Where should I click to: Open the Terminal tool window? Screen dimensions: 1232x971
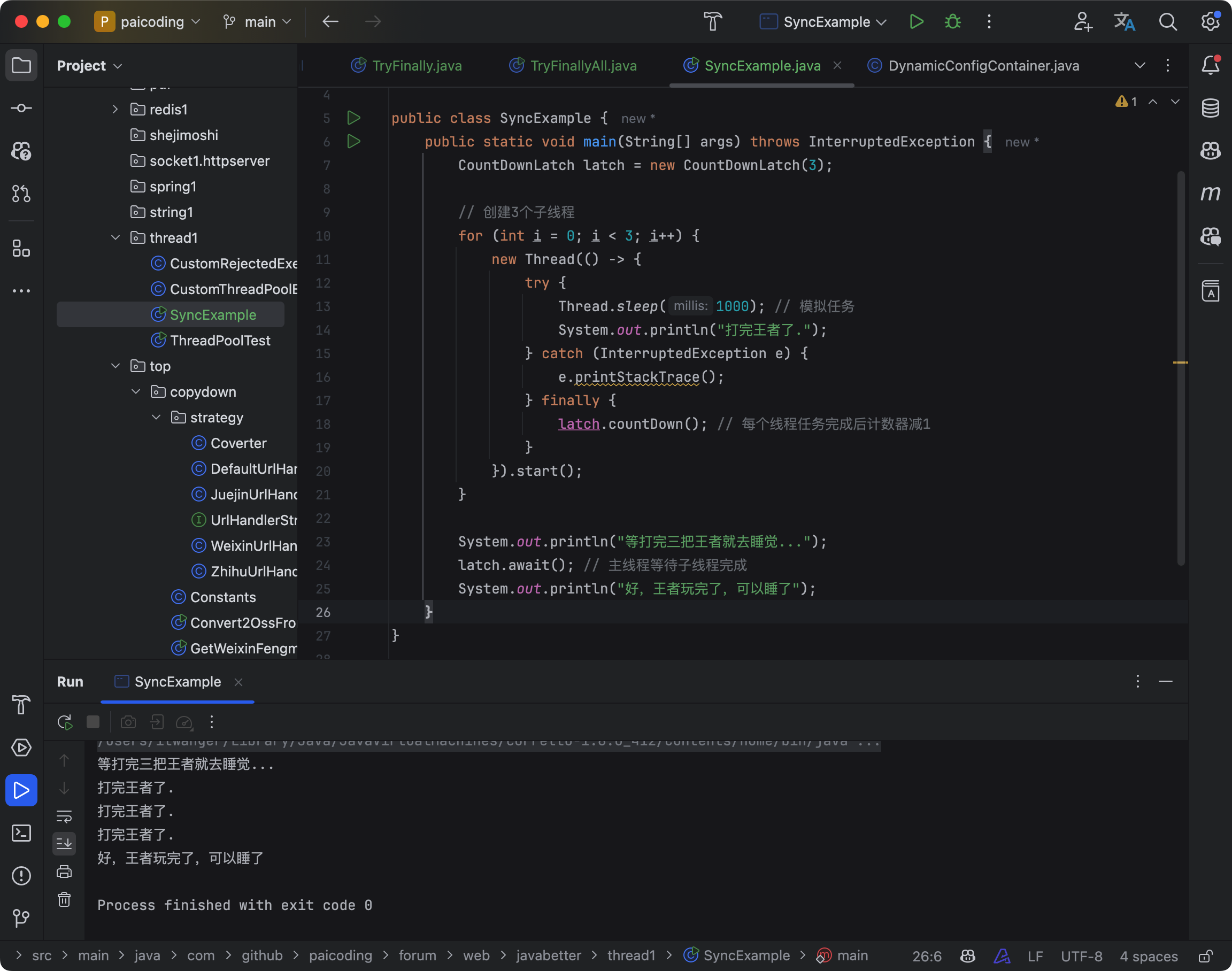click(21, 834)
